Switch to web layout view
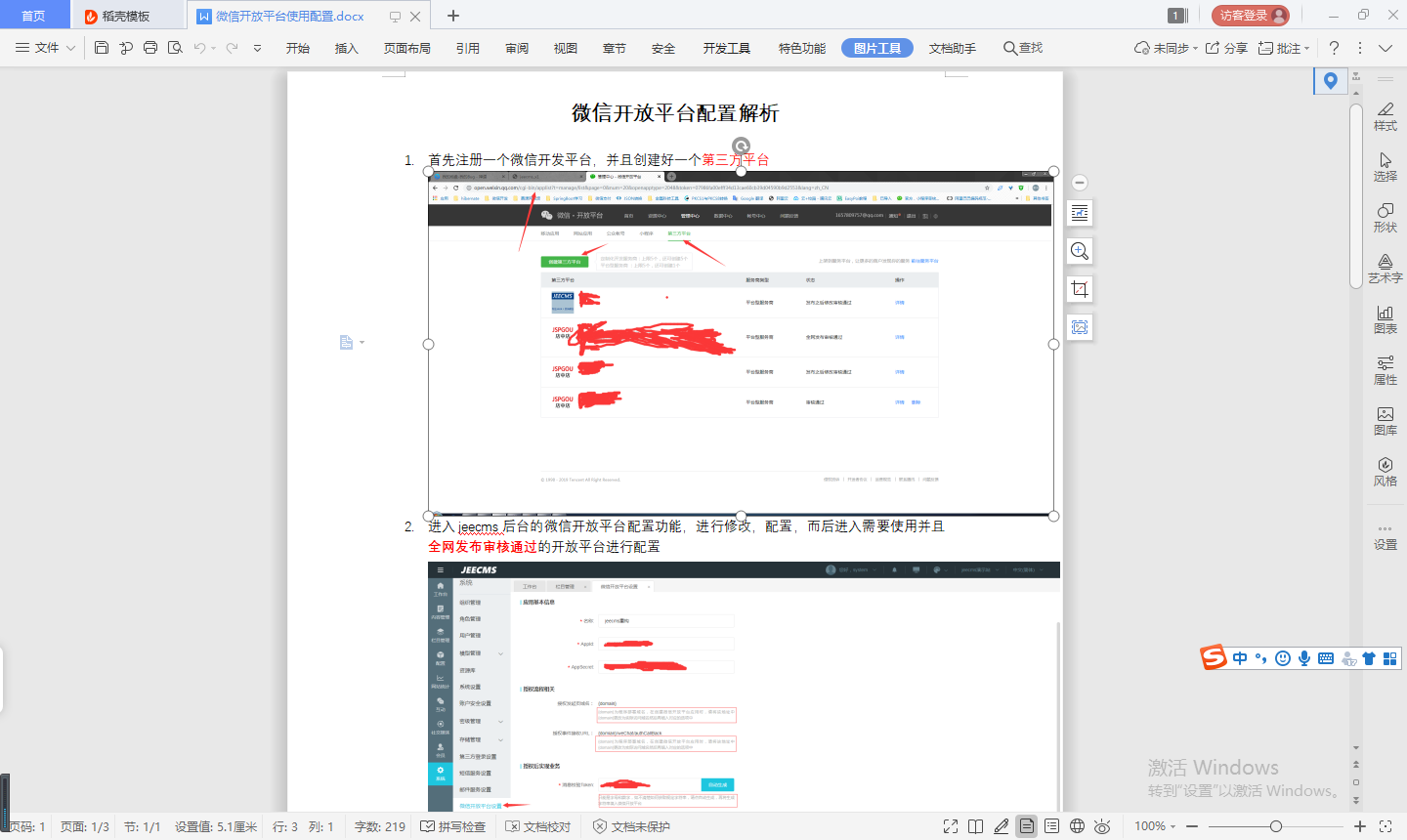Image resolution: width=1407 pixels, height=840 pixels. (x=1077, y=826)
